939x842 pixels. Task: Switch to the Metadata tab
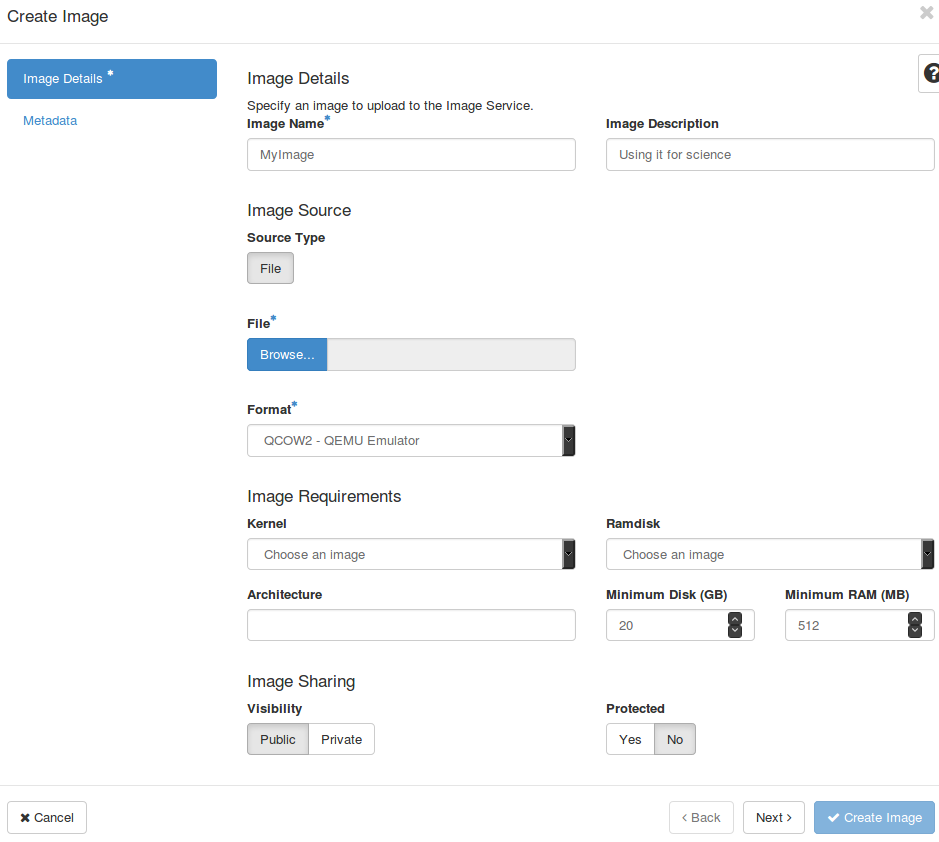[x=50, y=121]
